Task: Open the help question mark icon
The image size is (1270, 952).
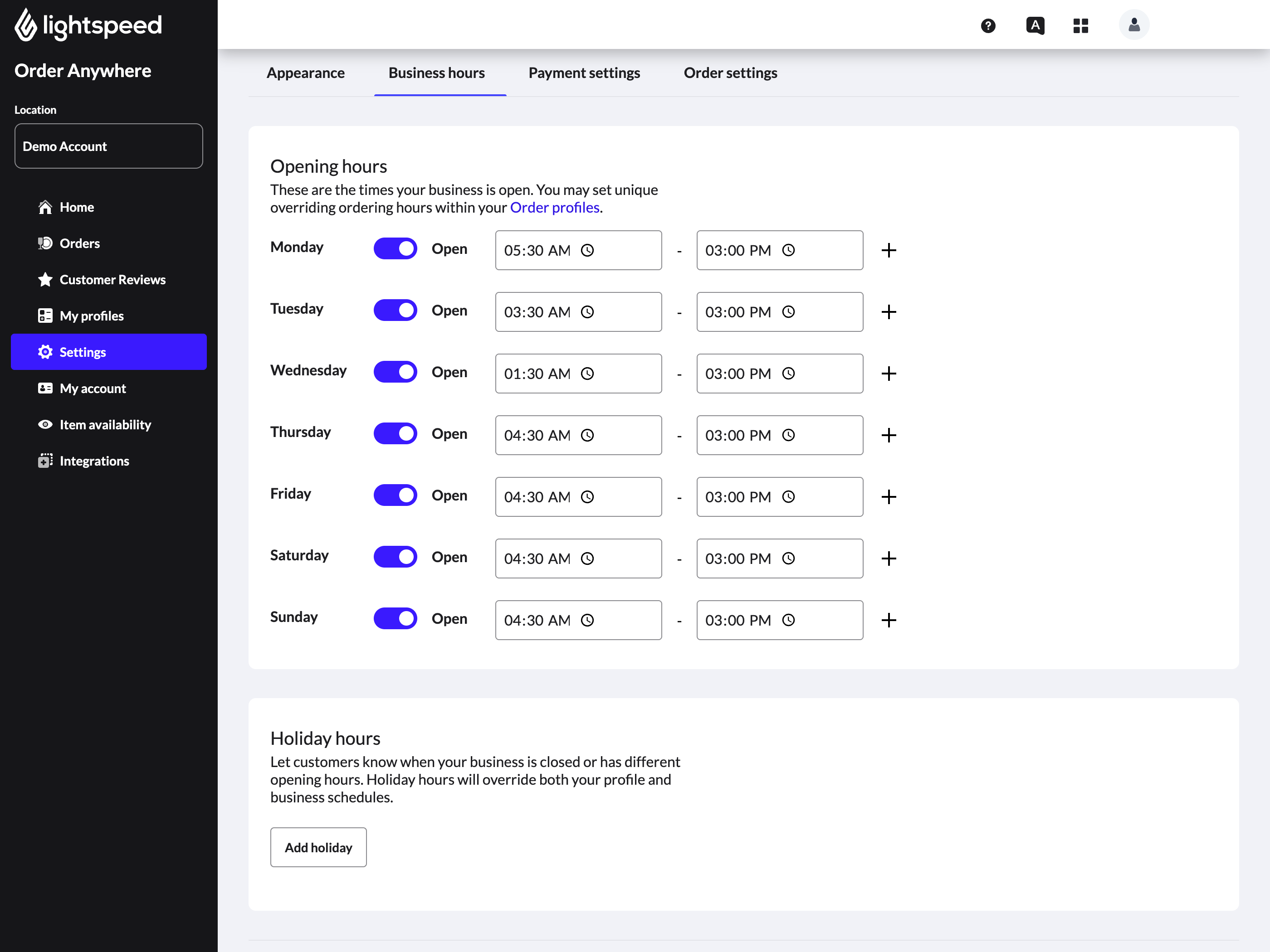Action: pyautogui.click(x=987, y=25)
